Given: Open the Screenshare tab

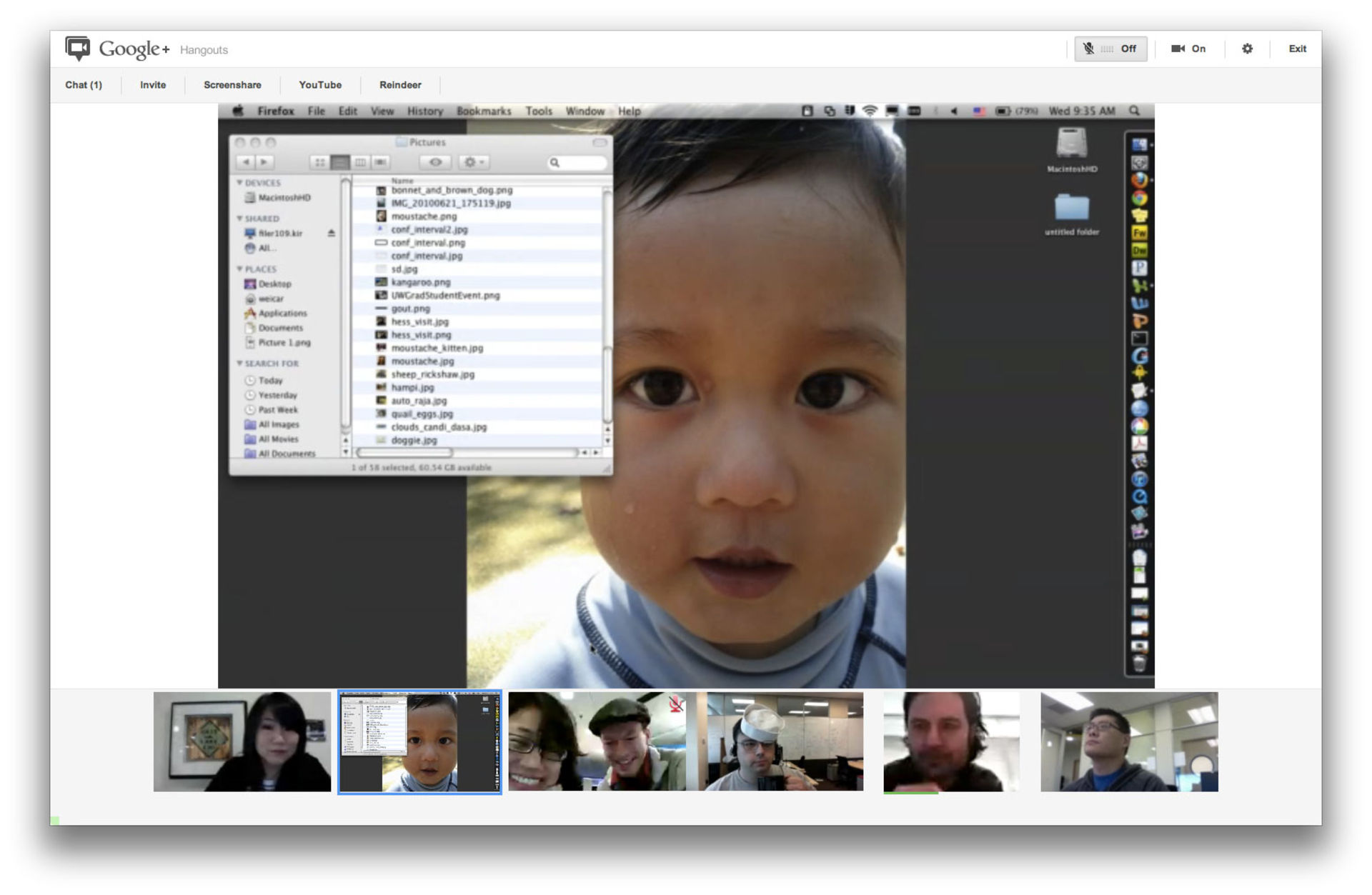Looking at the screenshot, I should 232,85.
